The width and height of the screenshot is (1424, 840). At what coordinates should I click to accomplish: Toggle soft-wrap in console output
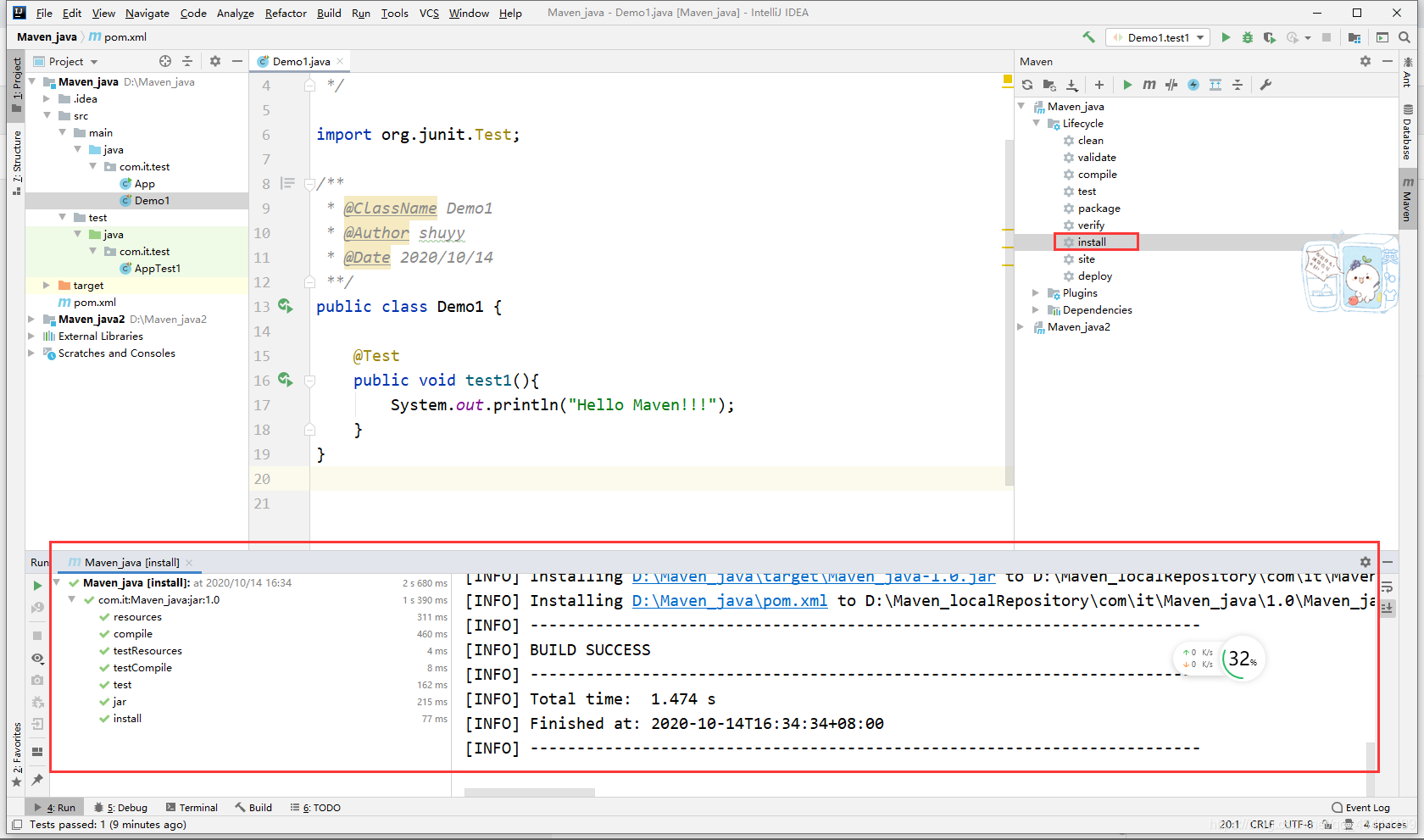(x=1388, y=587)
